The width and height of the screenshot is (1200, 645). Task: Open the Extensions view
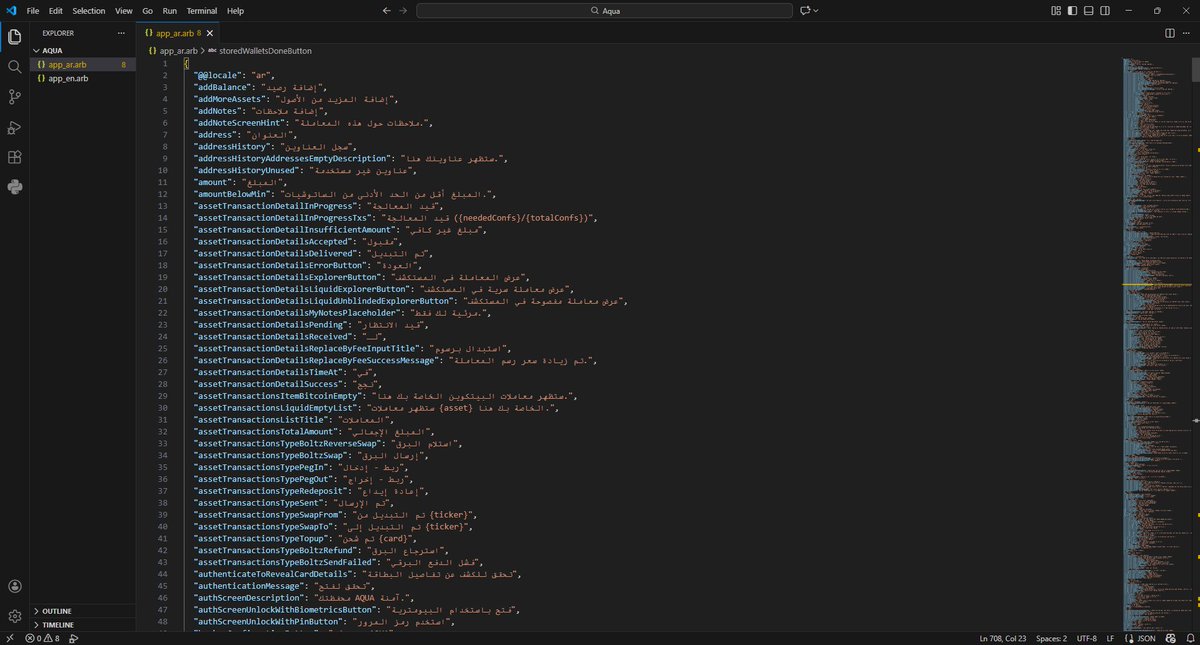[x=15, y=157]
